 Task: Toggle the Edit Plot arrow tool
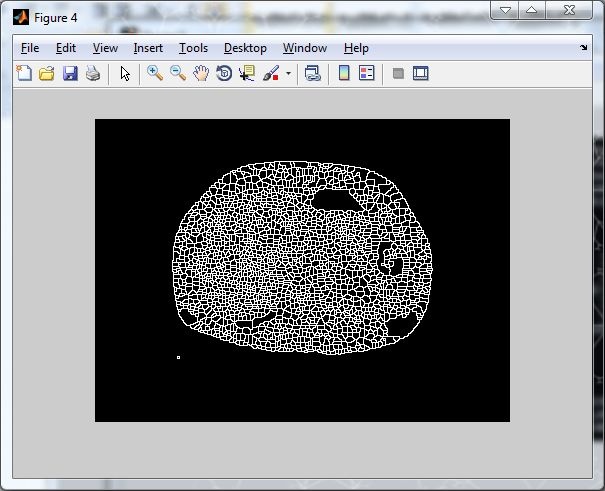[x=125, y=73]
